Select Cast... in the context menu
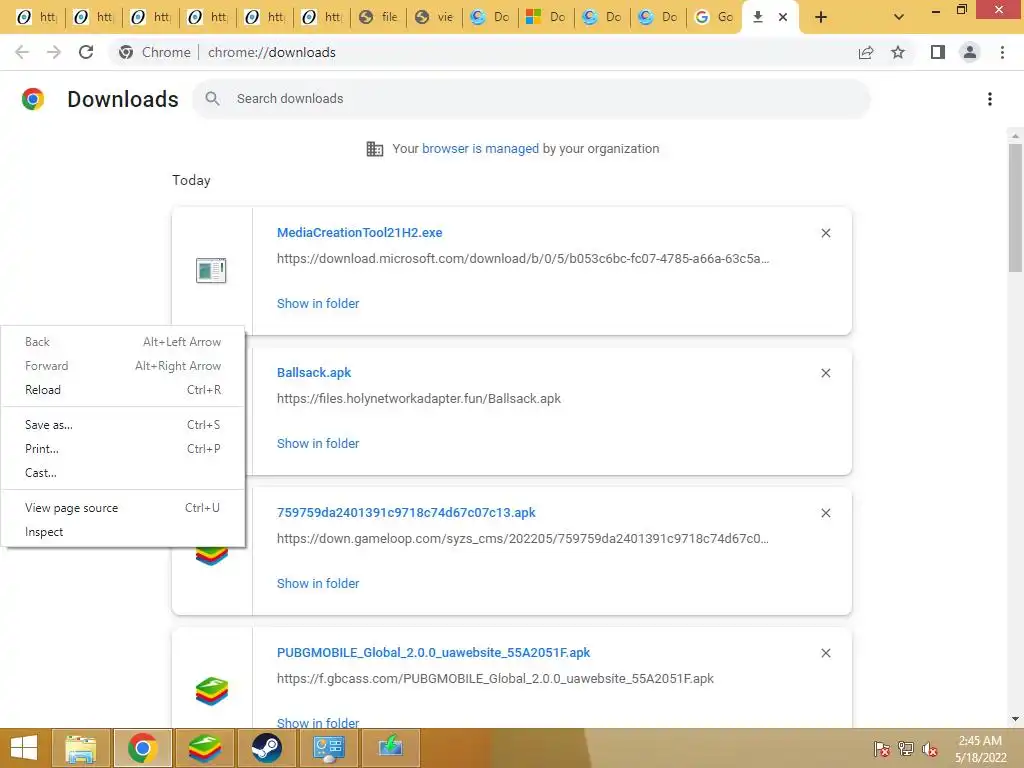The height and width of the screenshot is (768, 1024). [x=123, y=473]
